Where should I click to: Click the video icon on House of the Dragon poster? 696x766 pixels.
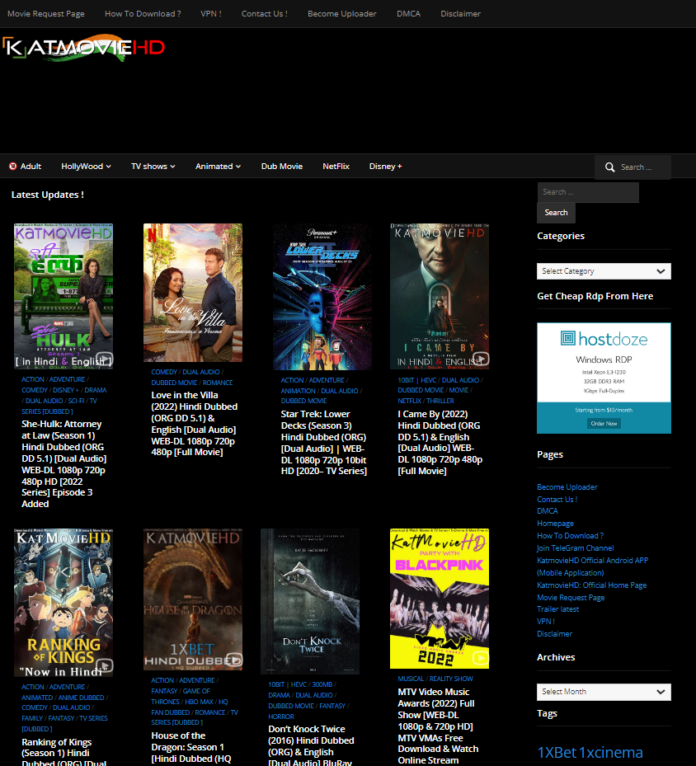[234, 659]
